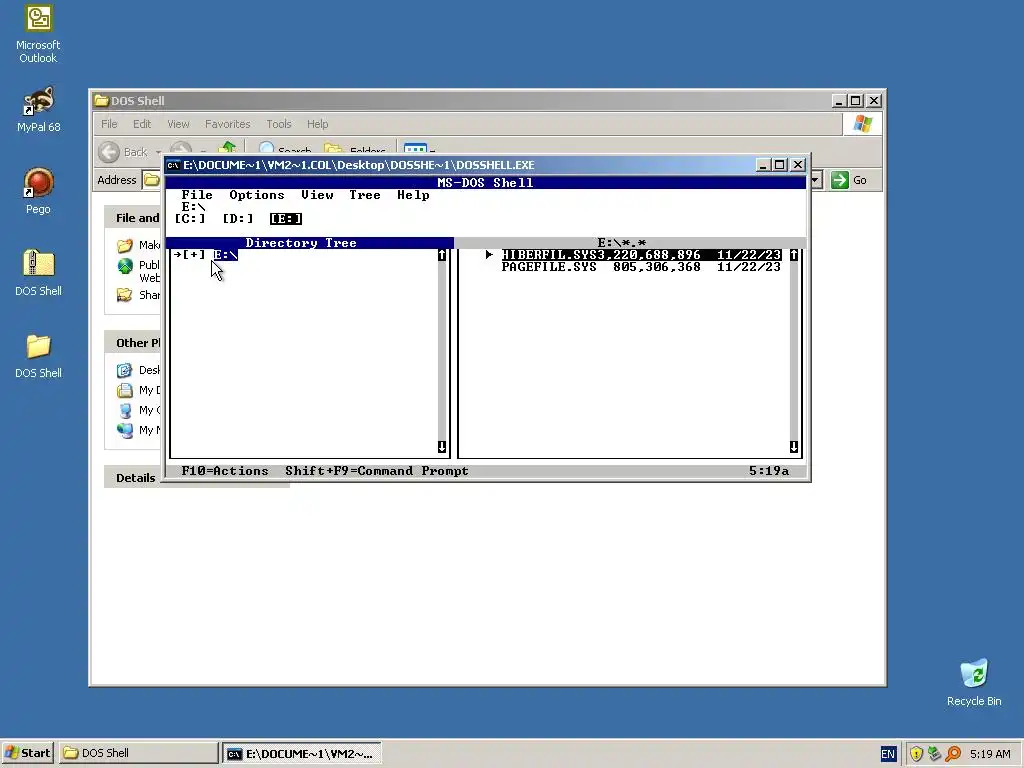The image size is (1024, 768).
Task: Click the Windows flag logo in Explorer
Action: tap(863, 124)
